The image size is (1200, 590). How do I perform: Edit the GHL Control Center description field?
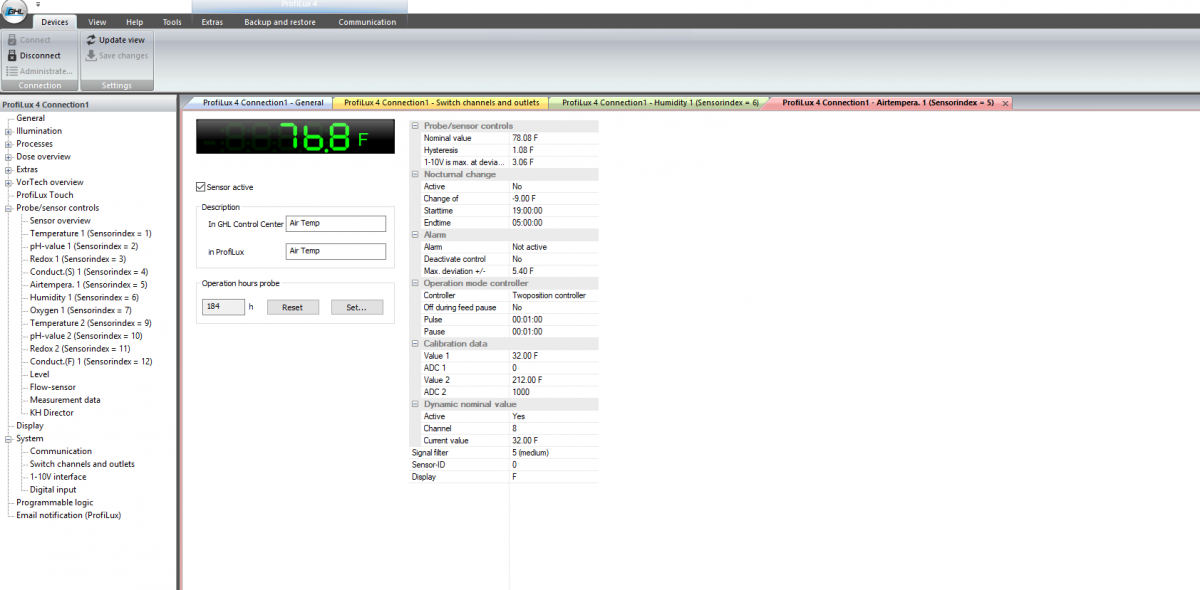click(x=336, y=224)
